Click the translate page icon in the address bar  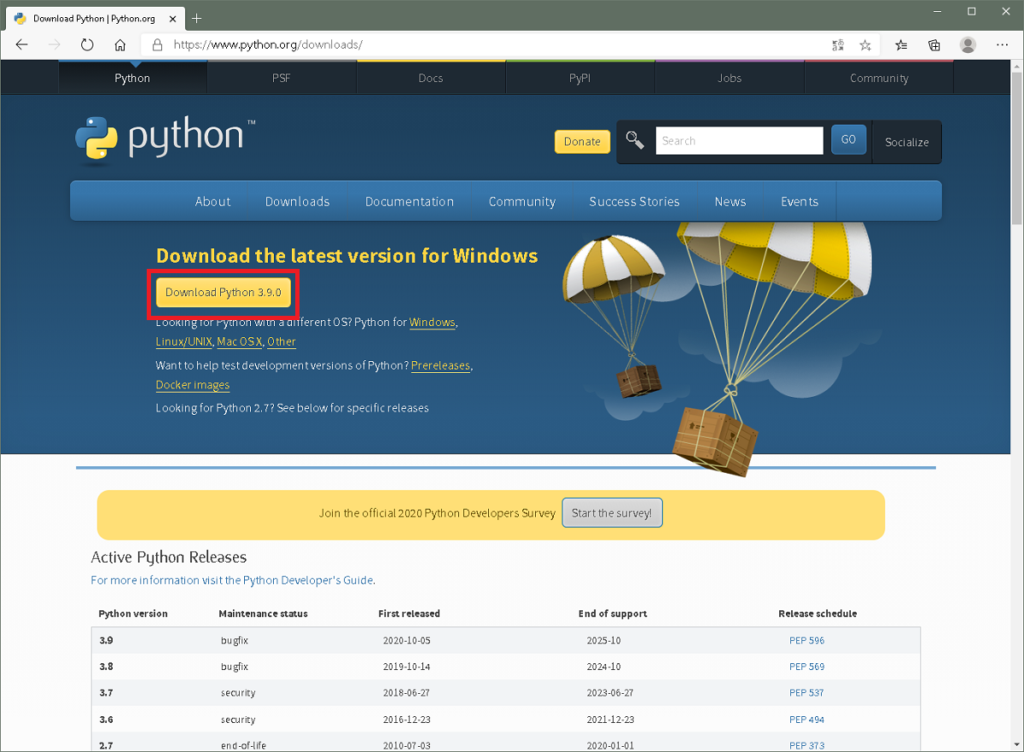(838, 45)
